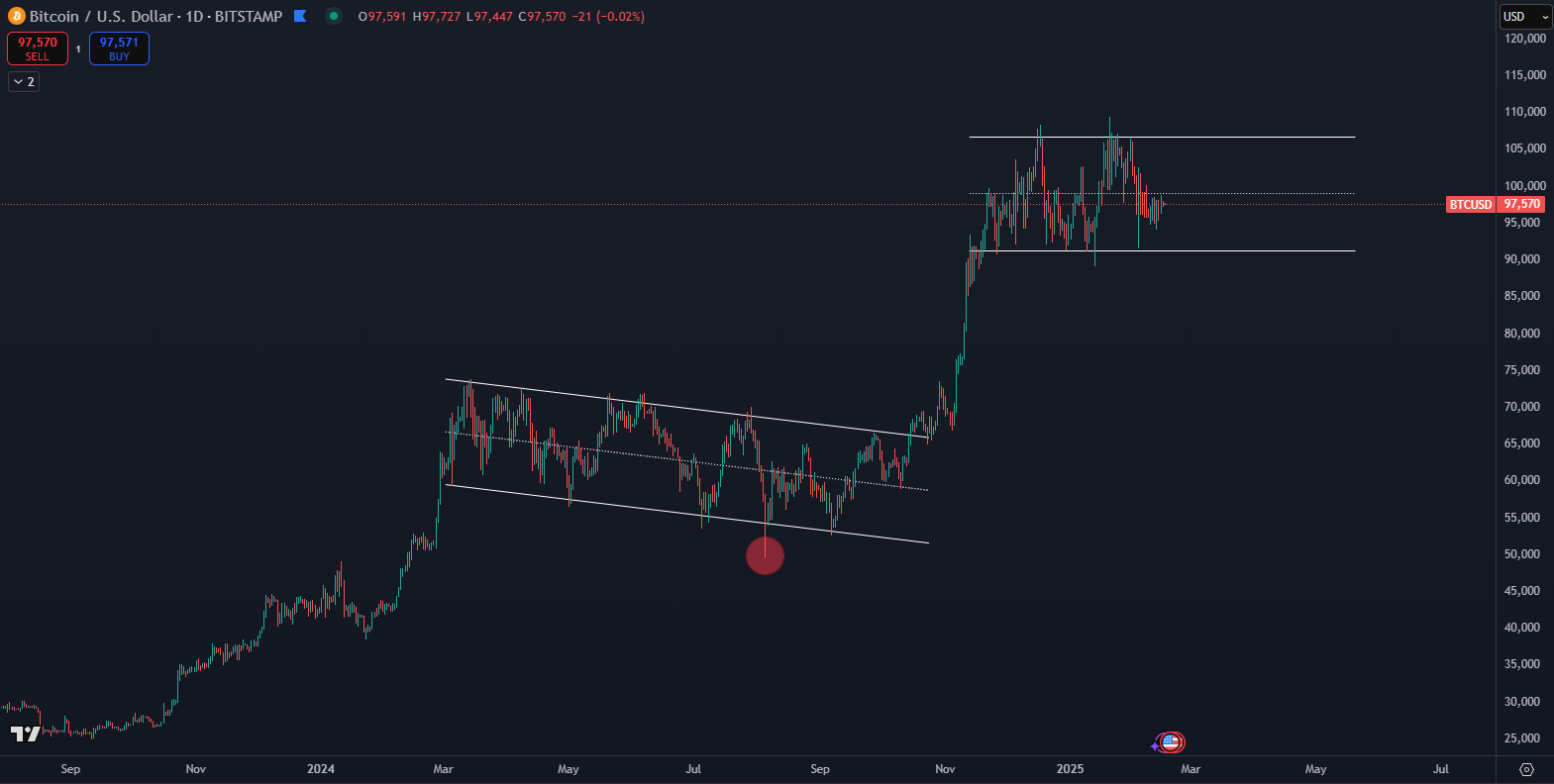1554x784 pixels.
Task: Click the 100,000 level on price scale
Action: [x=1524, y=185]
